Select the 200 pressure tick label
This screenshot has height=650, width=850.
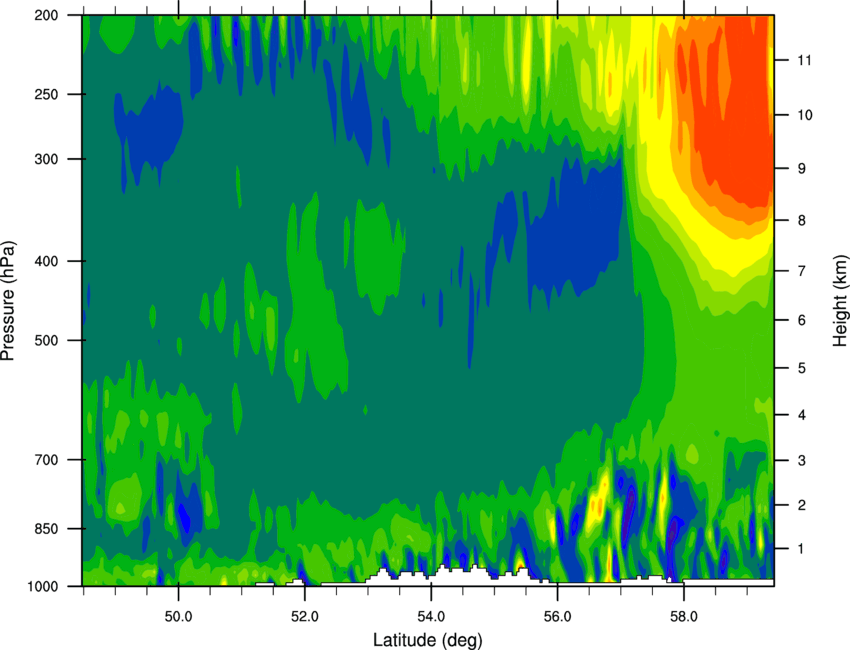point(46,15)
